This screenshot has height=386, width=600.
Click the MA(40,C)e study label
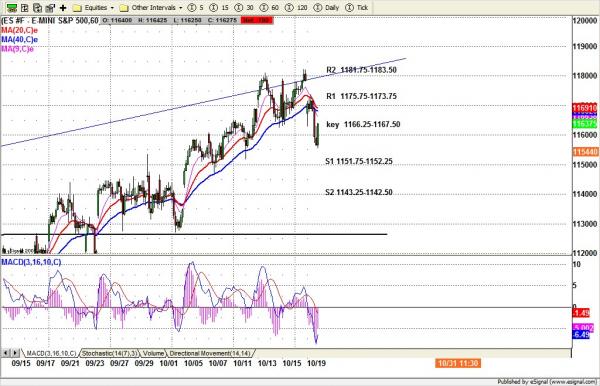point(19,39)
